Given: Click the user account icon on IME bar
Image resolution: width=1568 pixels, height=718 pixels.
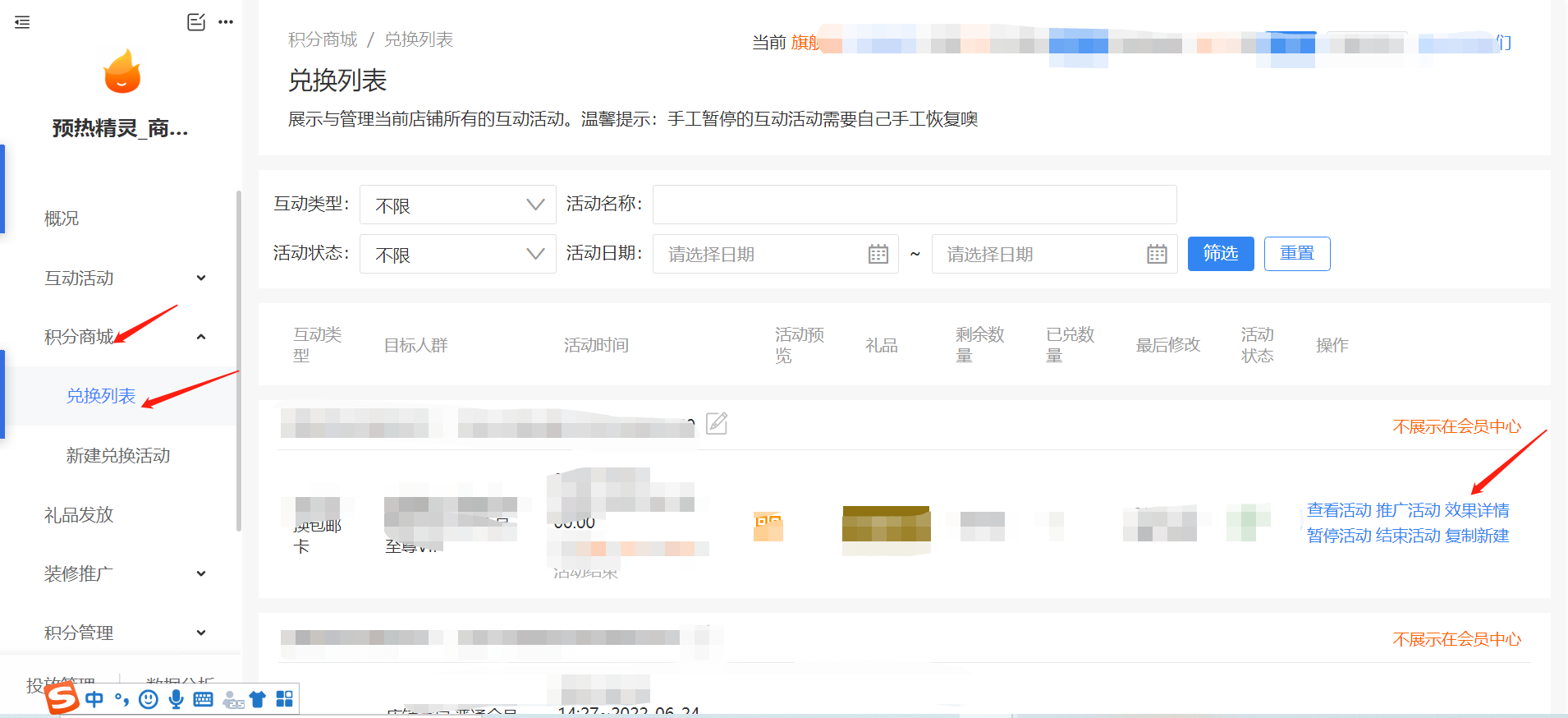Looking at the screenshot, I should [x=232, y=699].
